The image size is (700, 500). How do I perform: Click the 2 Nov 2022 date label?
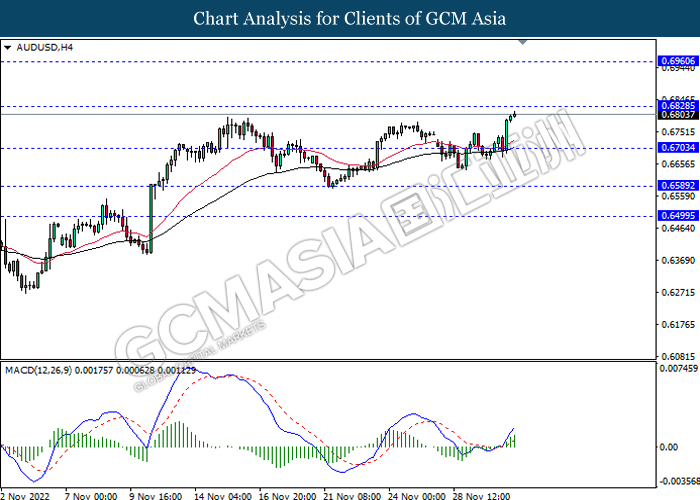point(25,496)
